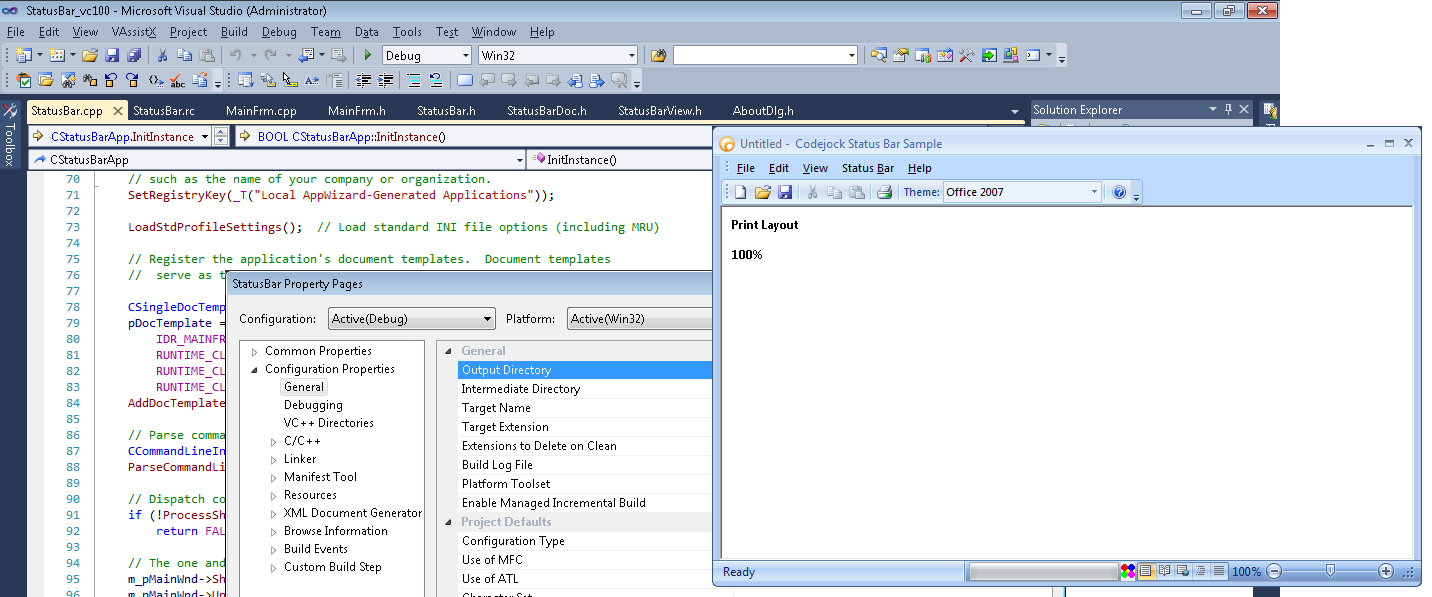Click zoom in plus button in status bar
1432x597 pixels.
tap(1386, 572)
